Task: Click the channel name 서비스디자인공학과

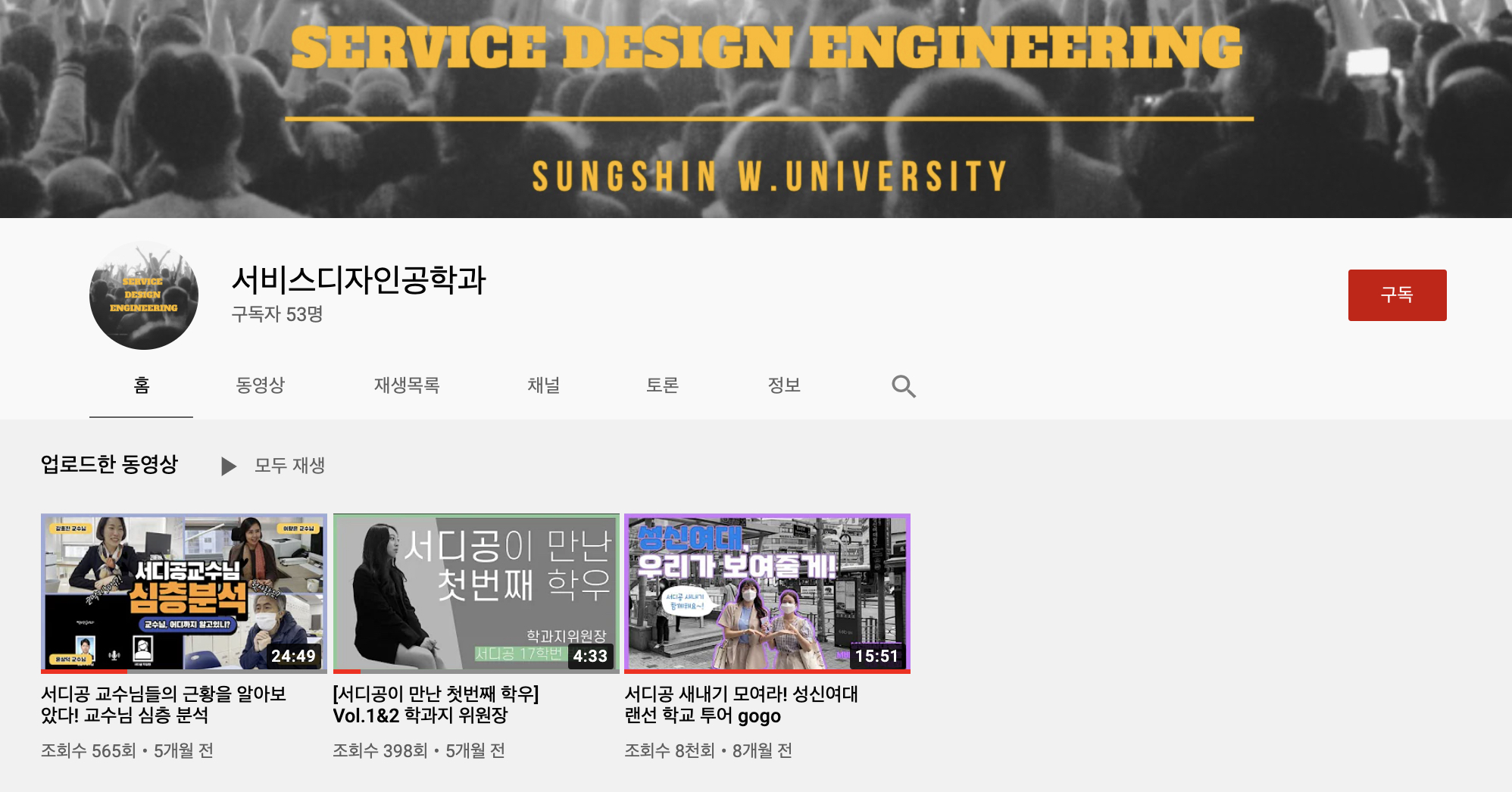Action: (358, 279)
